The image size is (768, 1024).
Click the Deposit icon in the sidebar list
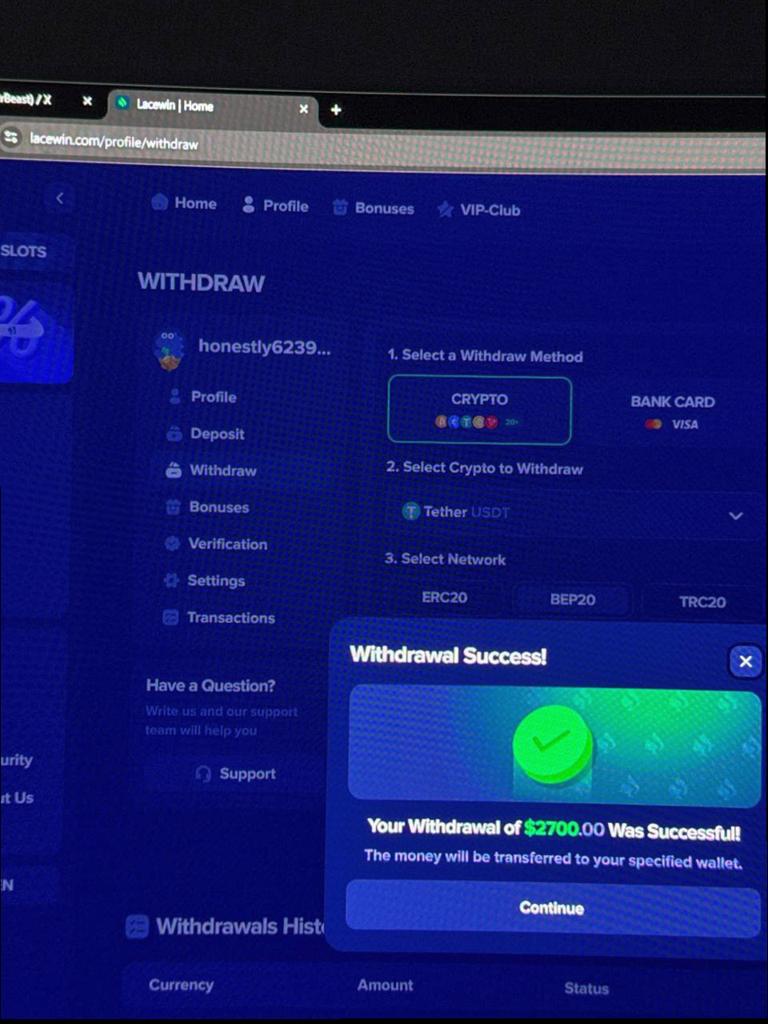[x=174, y=434]
